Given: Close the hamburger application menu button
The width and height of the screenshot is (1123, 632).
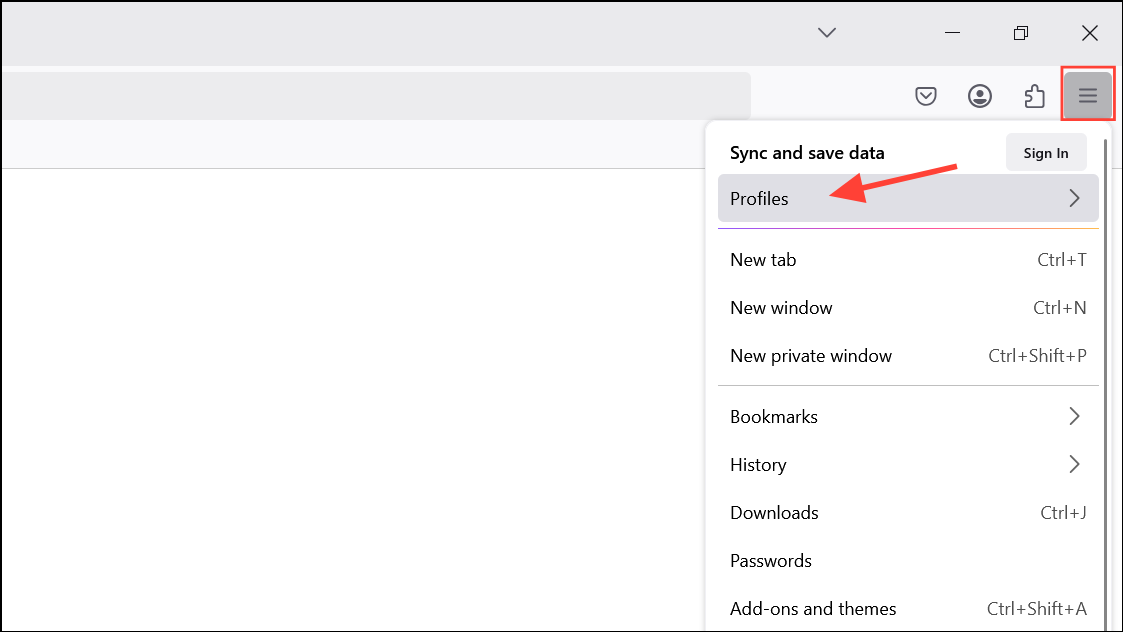Looking at the screenshot, I should (1087, 96).
